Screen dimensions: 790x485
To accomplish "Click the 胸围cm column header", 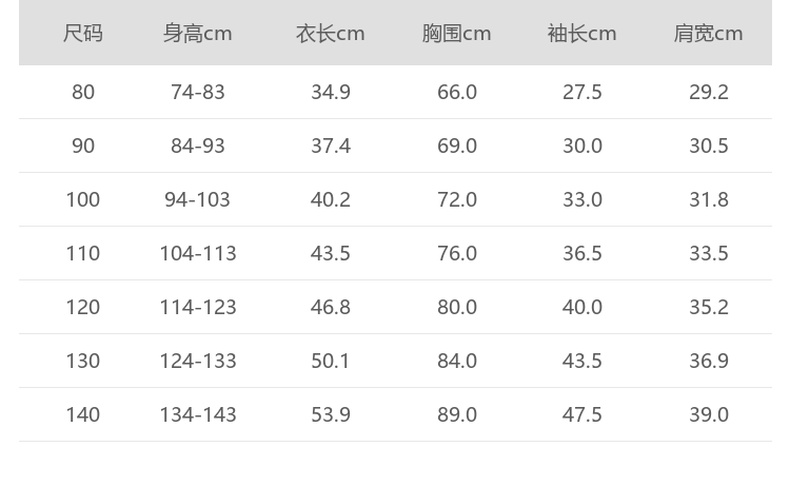I will click(456, 33).
